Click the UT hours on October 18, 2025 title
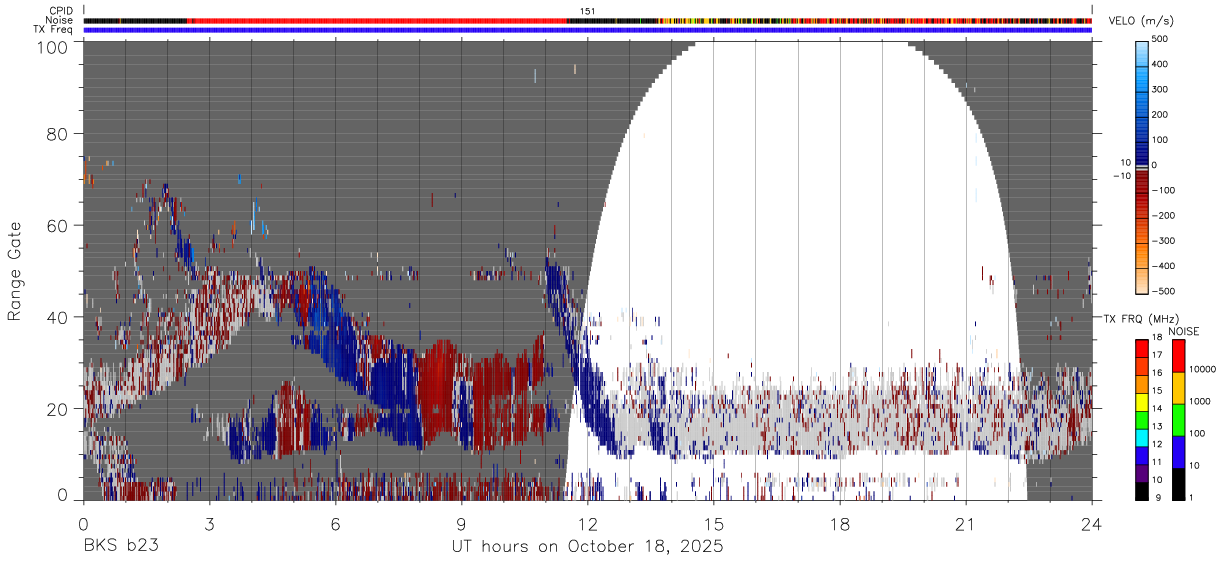 (x=587, y=547)
